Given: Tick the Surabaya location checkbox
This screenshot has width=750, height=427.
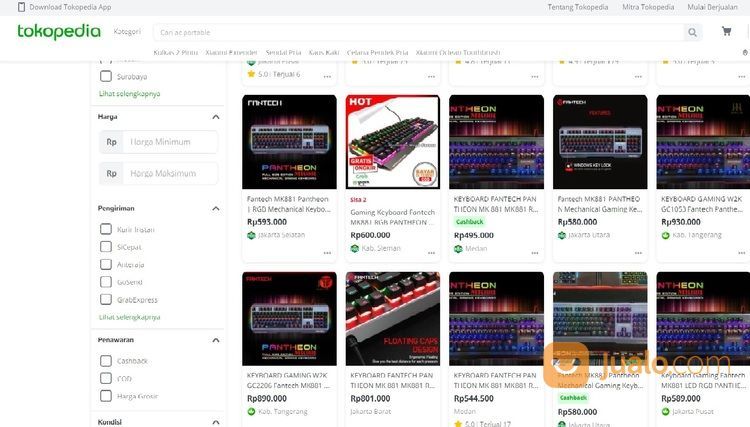Looking at the screenshot, I should [x=106, y=76].
